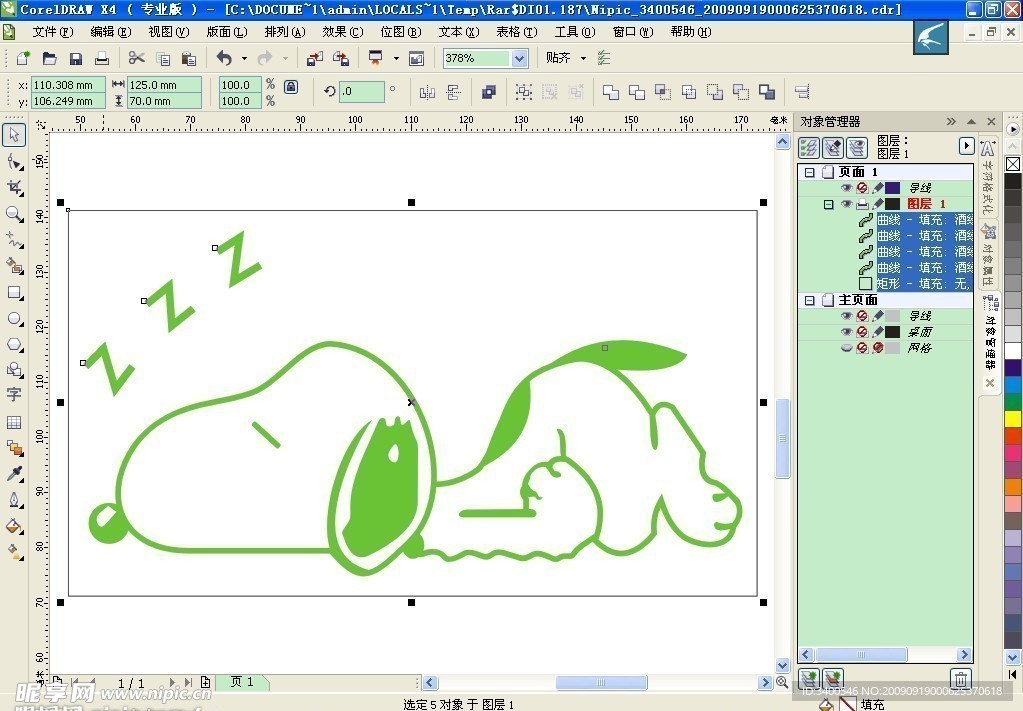Image resolution: width=1023 pixels, height=711 pixels.
Task: Switch to the 页 1 page tab
Action: tap(243, 682)
